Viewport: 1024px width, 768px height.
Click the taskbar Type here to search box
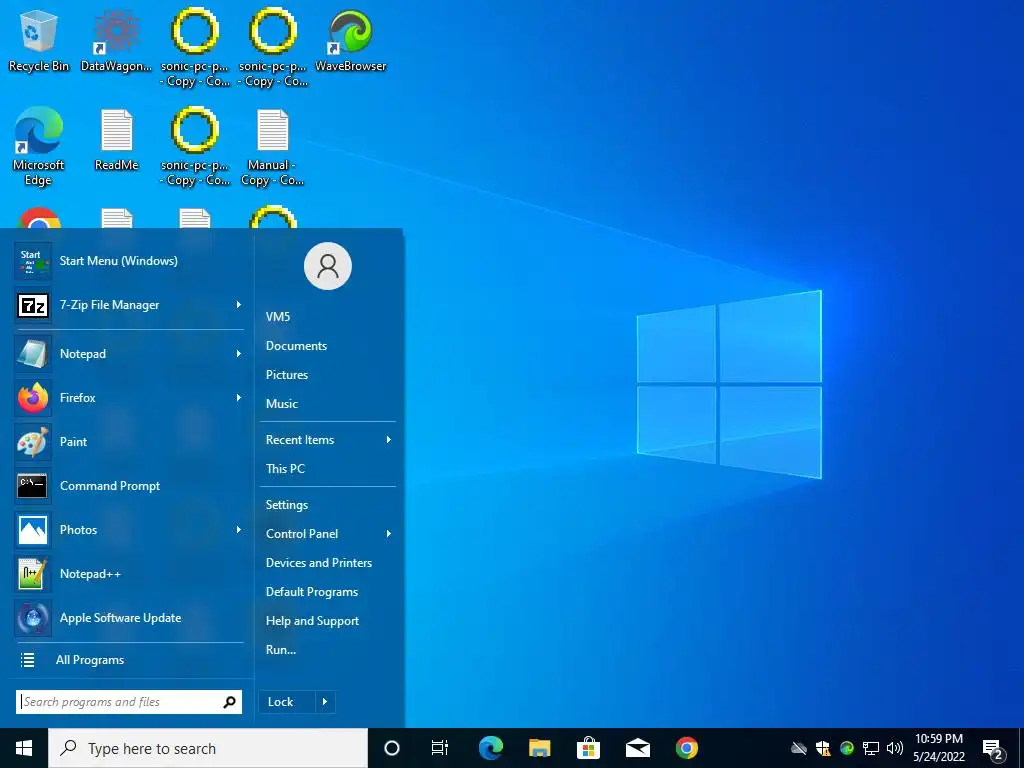point(208,748)
